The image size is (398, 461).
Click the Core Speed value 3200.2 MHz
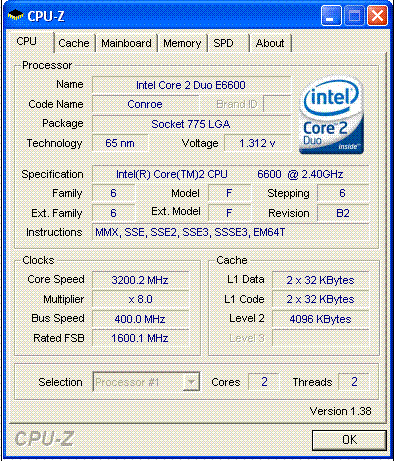pyautogui.click(x=140, y=280)
